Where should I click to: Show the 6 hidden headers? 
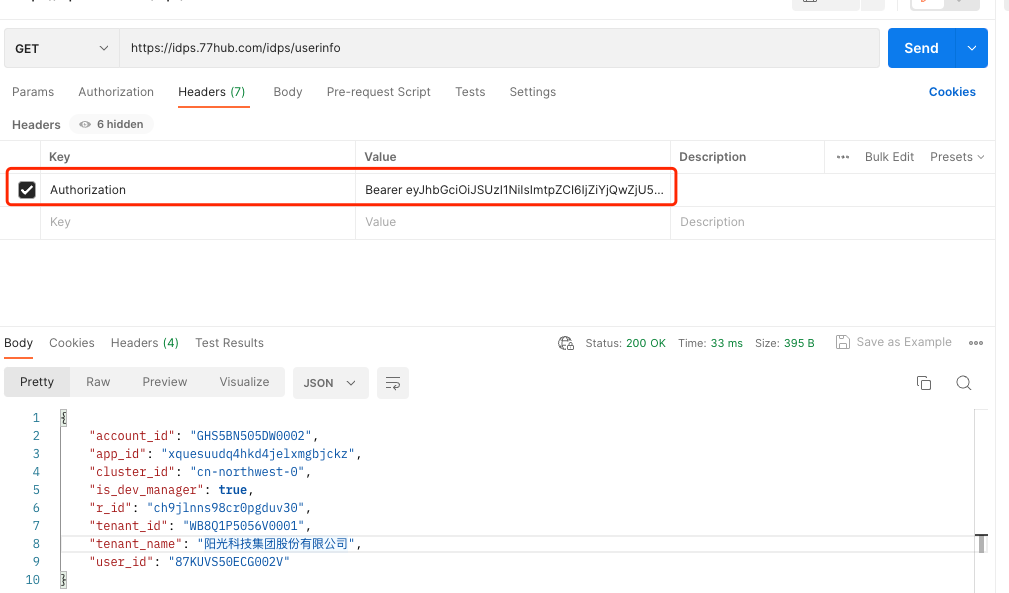(x=111, y=125)
